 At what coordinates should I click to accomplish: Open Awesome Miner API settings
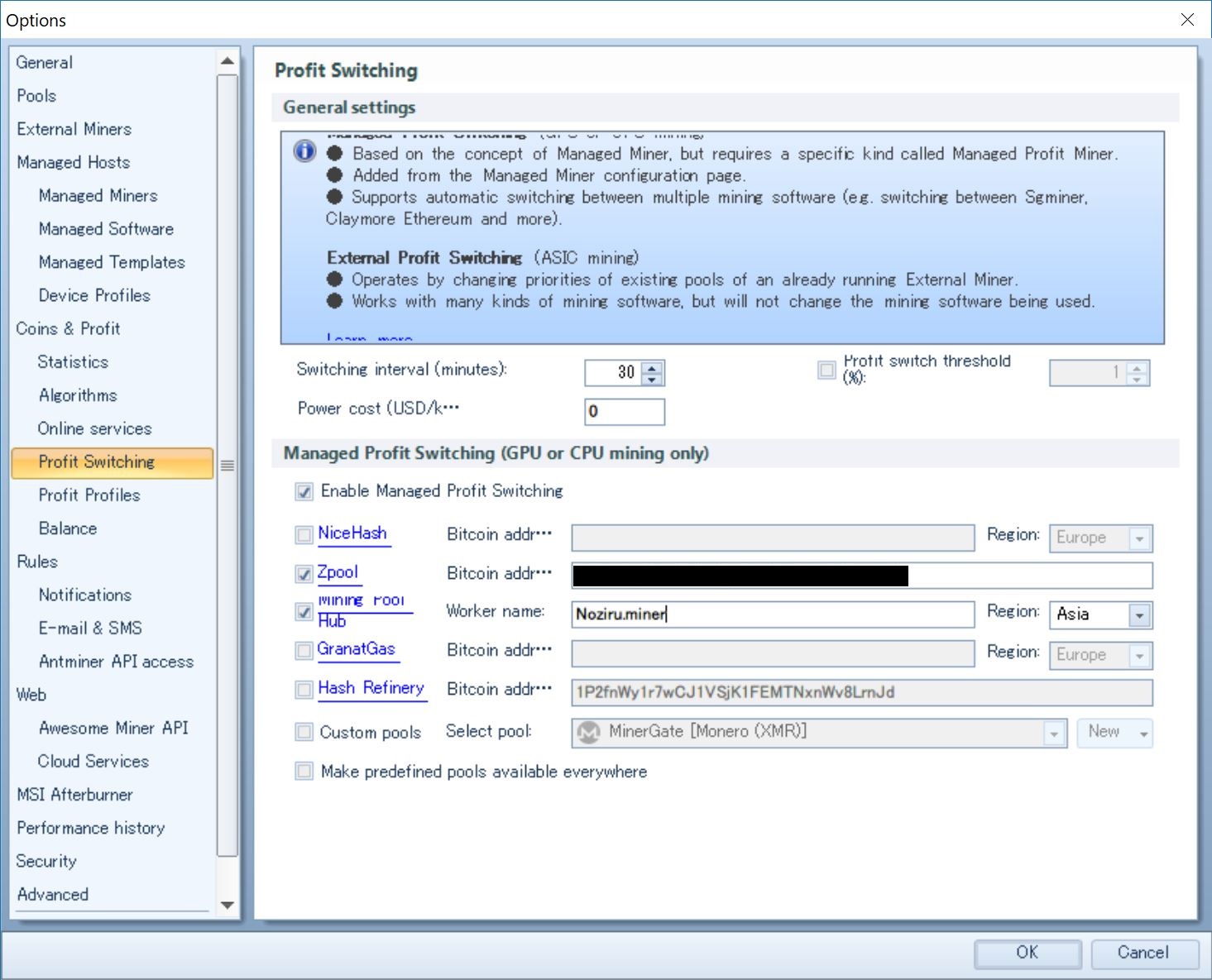[x=113, y=728]
